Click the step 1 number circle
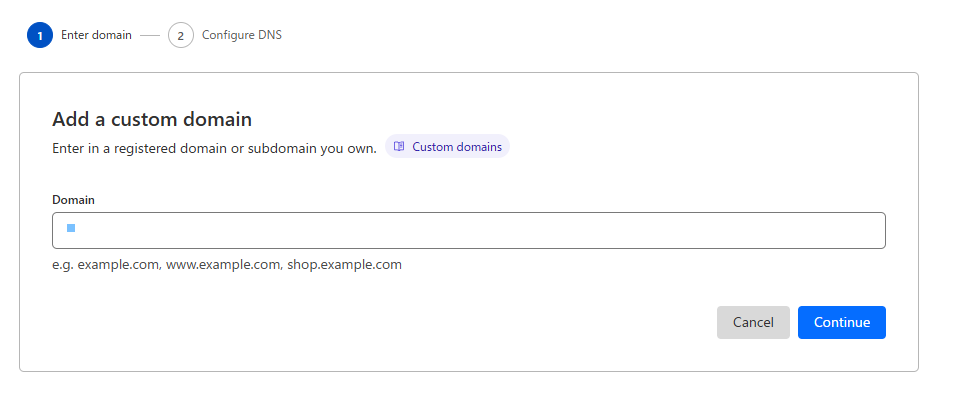 click(40, 35)
